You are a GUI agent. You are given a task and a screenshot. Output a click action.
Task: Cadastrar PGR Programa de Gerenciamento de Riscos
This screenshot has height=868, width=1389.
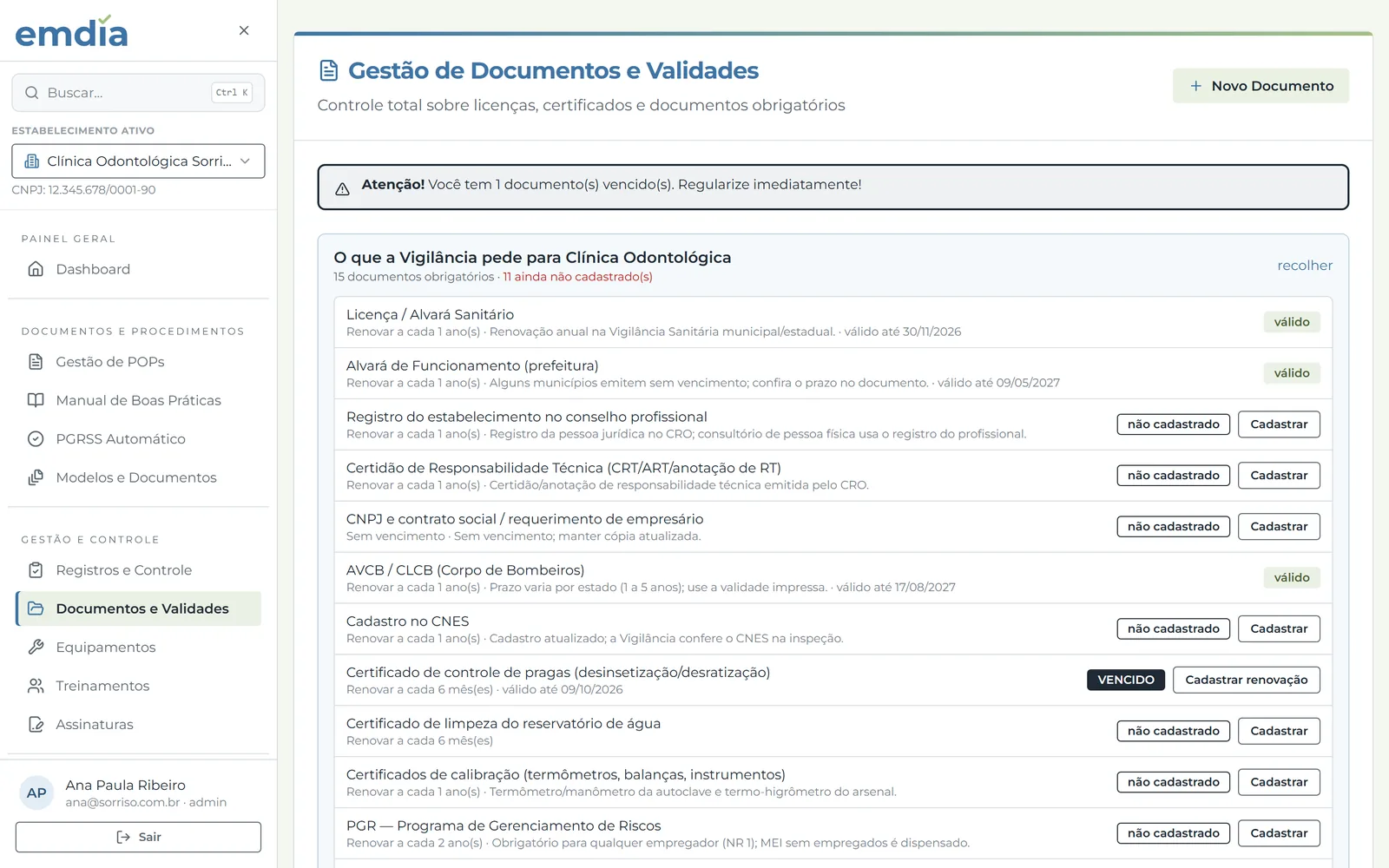1279,833
